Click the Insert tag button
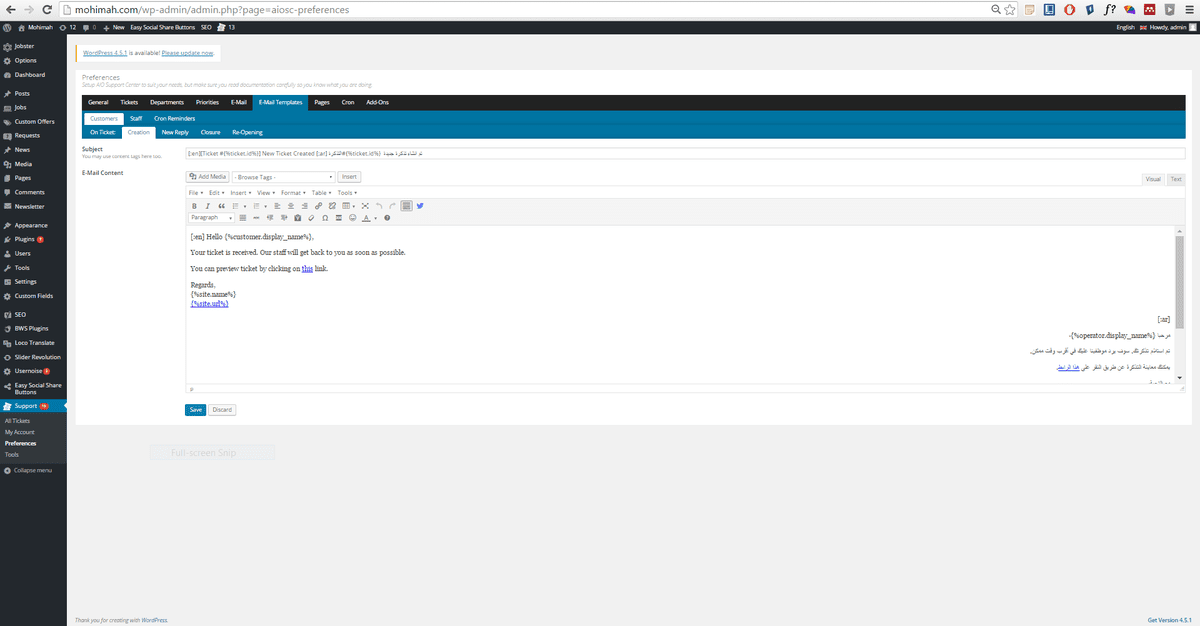This screenshot has height=626, width=1200. tap(349, 176)
